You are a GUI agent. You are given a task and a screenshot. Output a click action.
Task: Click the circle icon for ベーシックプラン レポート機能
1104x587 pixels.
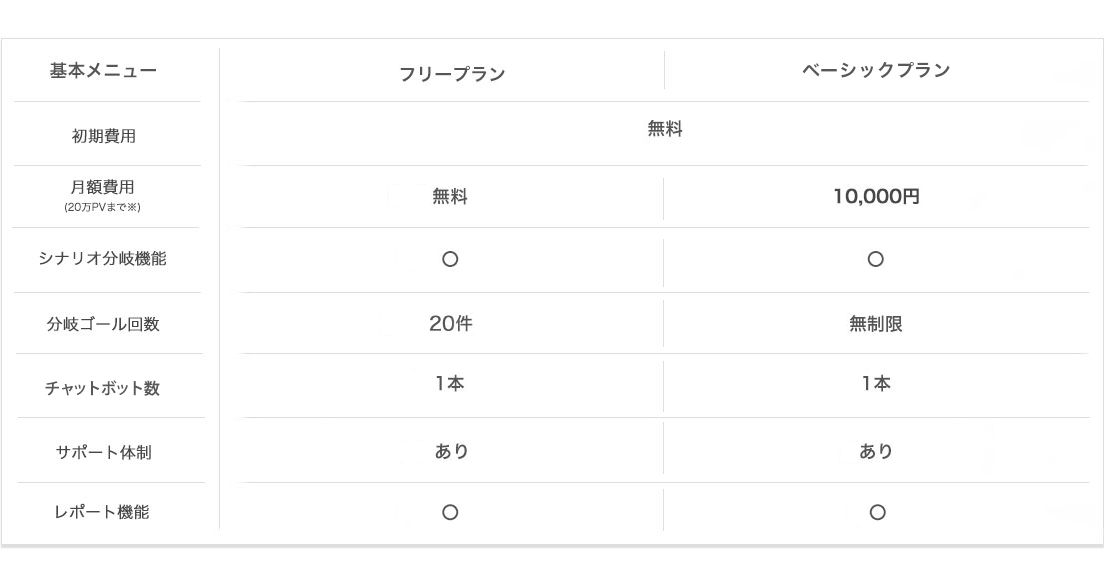877,512
